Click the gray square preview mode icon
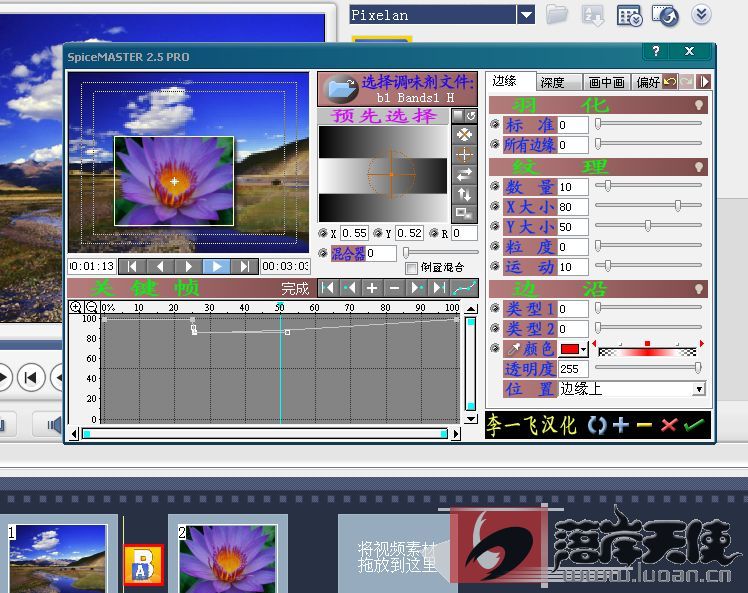Screen dimensions: 748x593 click(458, 115)
